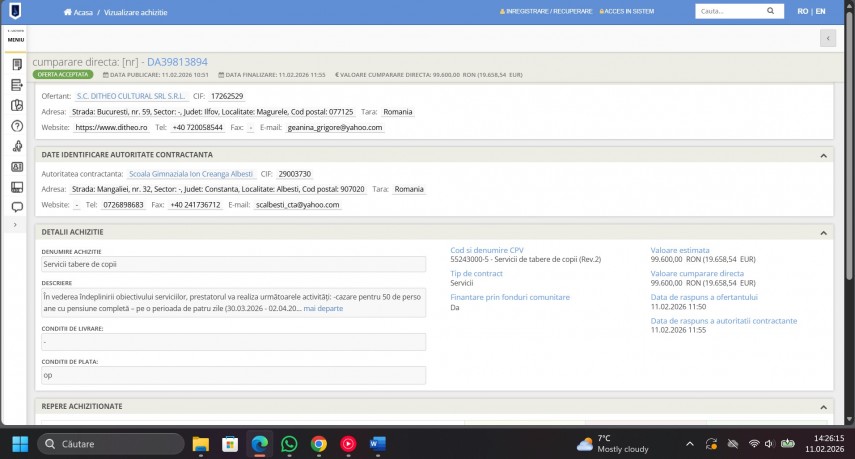
Task: Click 'mai departe' to expand description
Action: point(323,309)
